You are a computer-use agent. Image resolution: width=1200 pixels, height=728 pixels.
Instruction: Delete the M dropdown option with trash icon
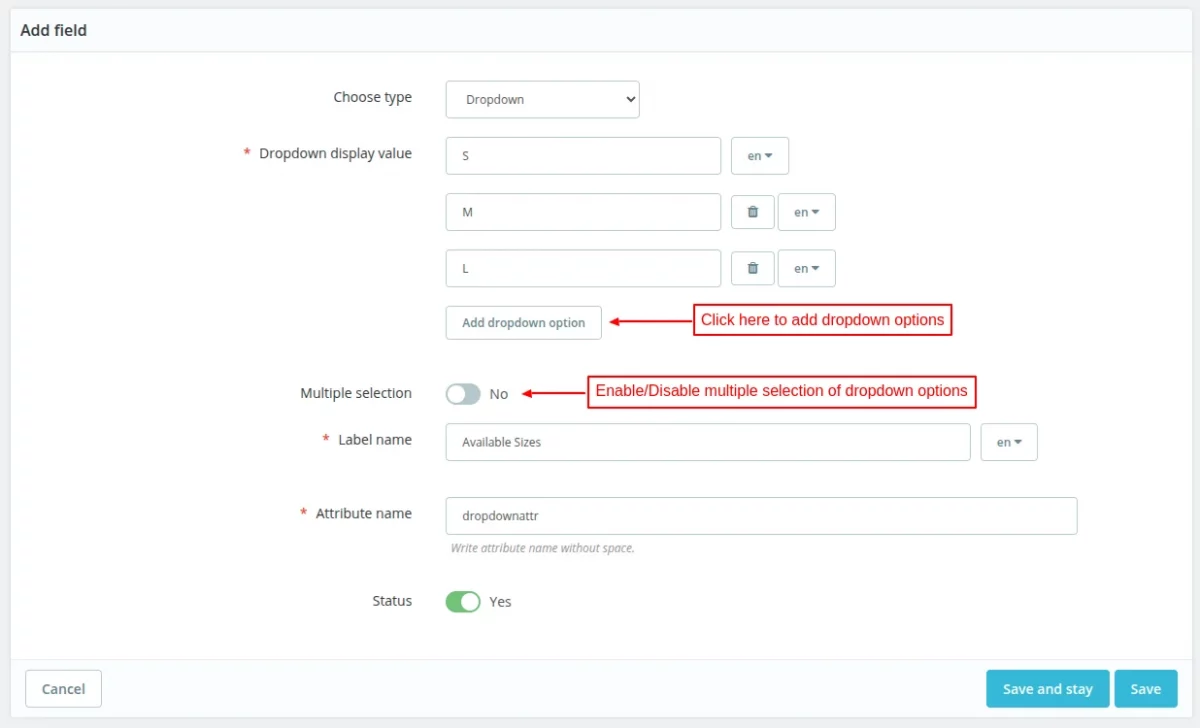[753, 212]
